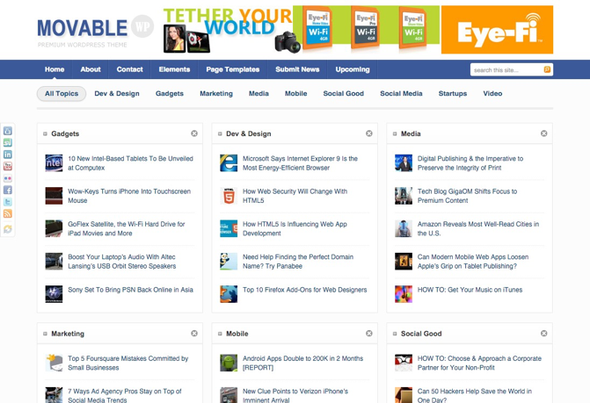
Task: Select the Social Media topic tab
Action: [x=401, y=94]
